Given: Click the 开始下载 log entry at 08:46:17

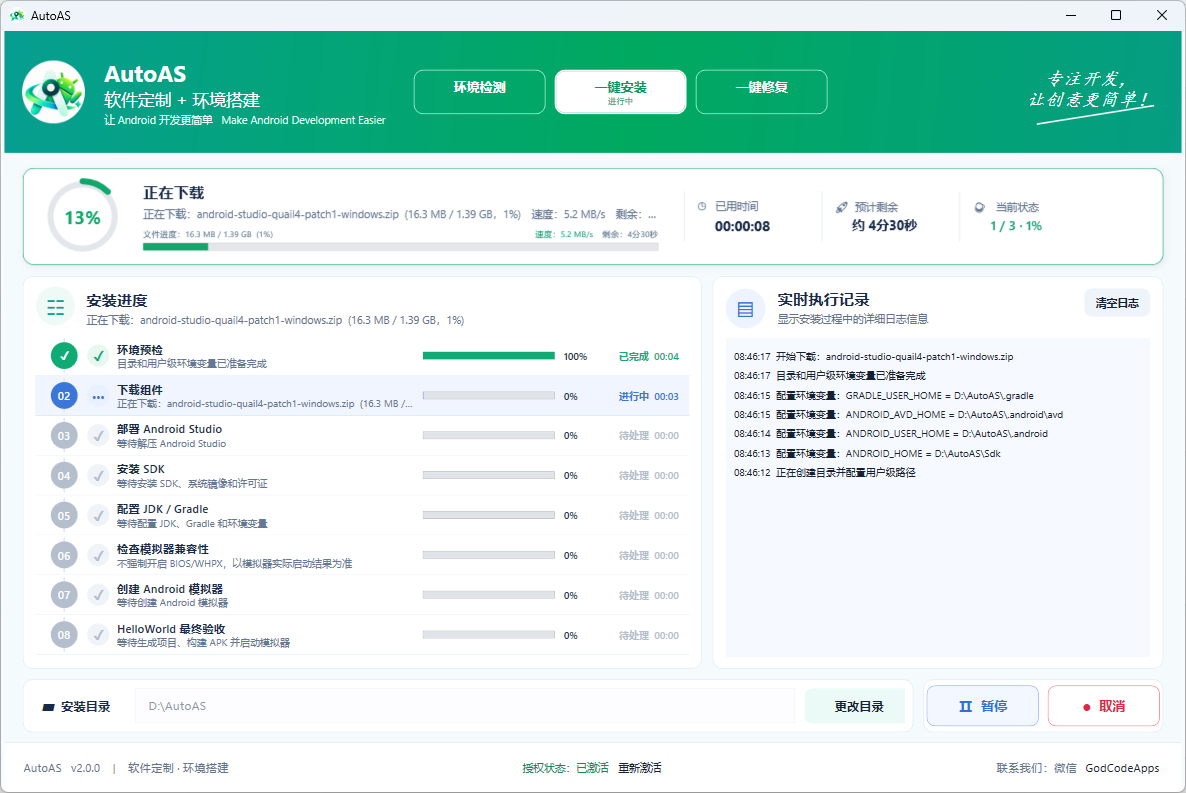Looking at the screenshot, I should (x=874, y=356).
